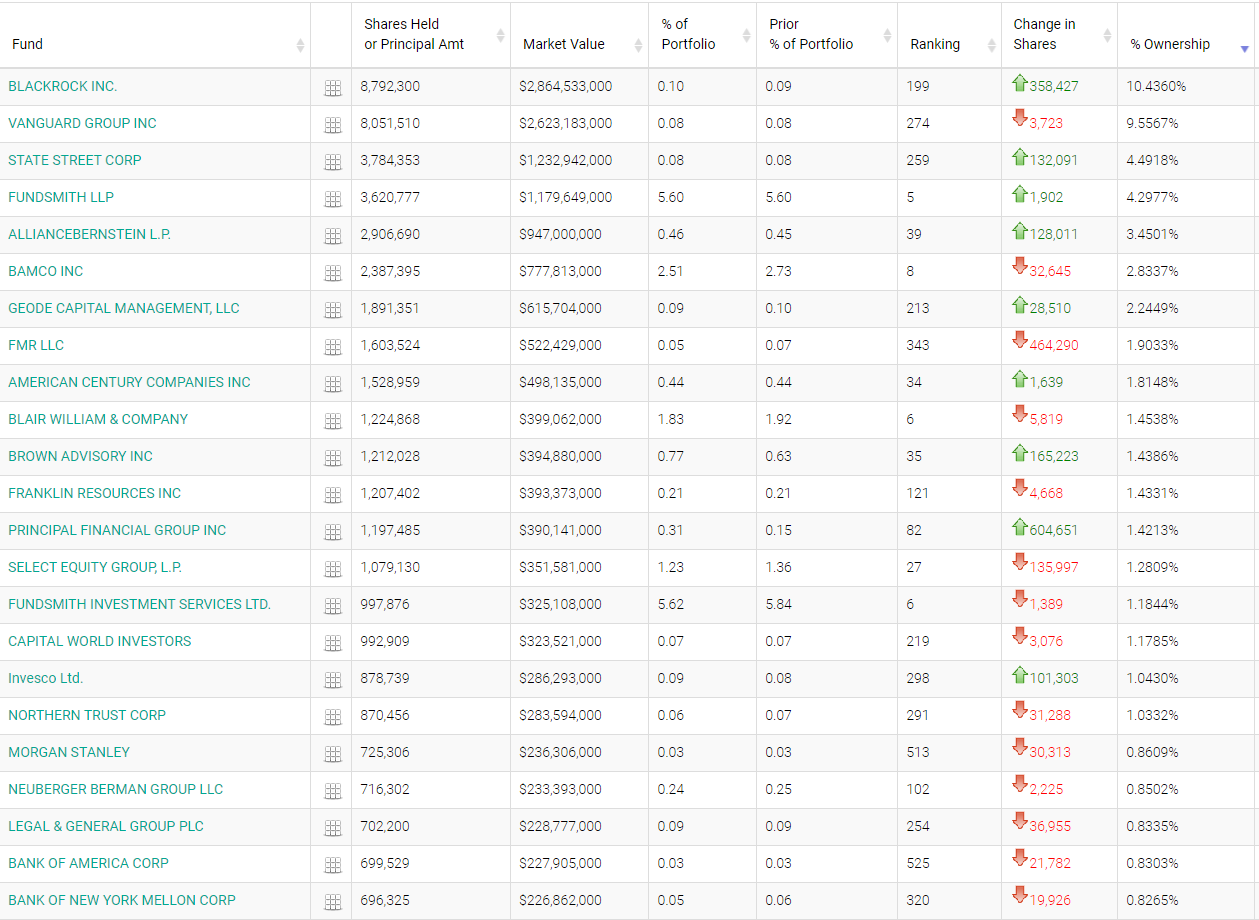
Task: Open grid icon in BLAIR WILLIAM & COMPANY row
Action: [333, 421]
